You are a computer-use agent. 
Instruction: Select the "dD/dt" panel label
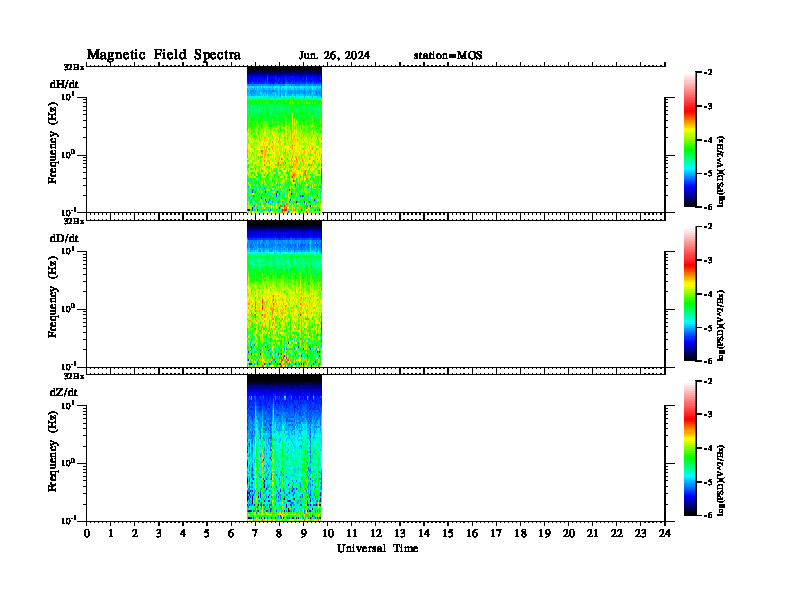point(64,238)
